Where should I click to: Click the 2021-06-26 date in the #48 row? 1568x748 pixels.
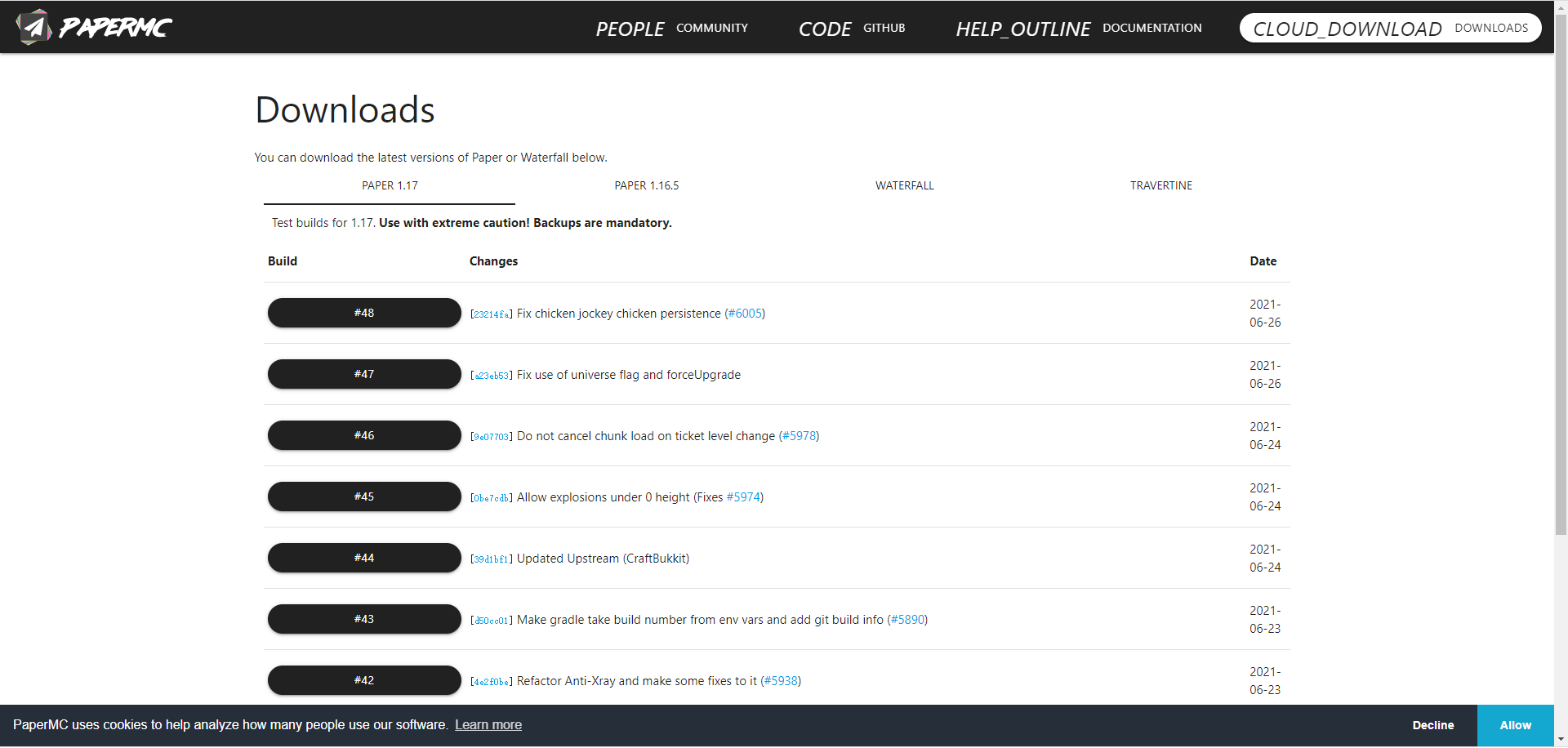1265,314
